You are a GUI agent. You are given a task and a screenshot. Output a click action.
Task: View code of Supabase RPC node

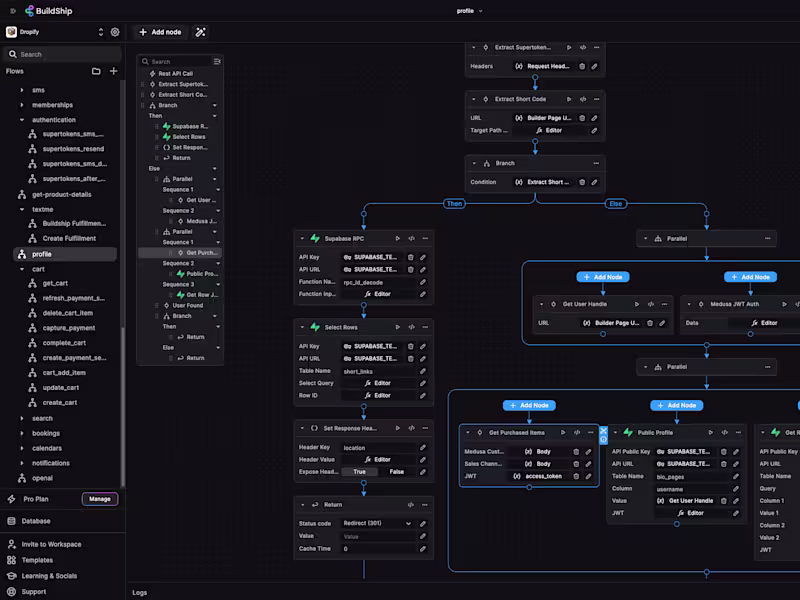pyautogui.click(x=411, y=238)
